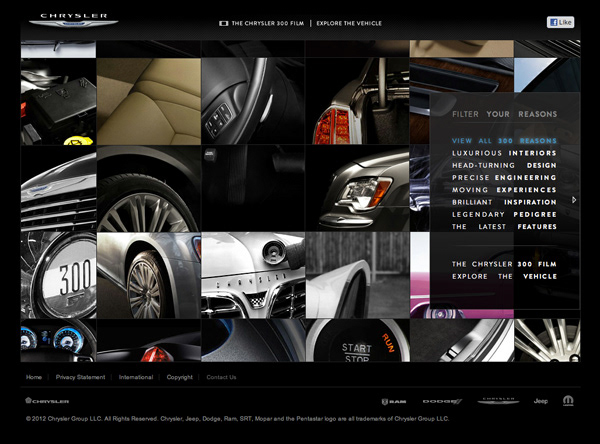The width and height of the screenshot is (600, 444).
Task: Open the tan leather seat tile
Action: pyautogui.click(x=149, y=101)
